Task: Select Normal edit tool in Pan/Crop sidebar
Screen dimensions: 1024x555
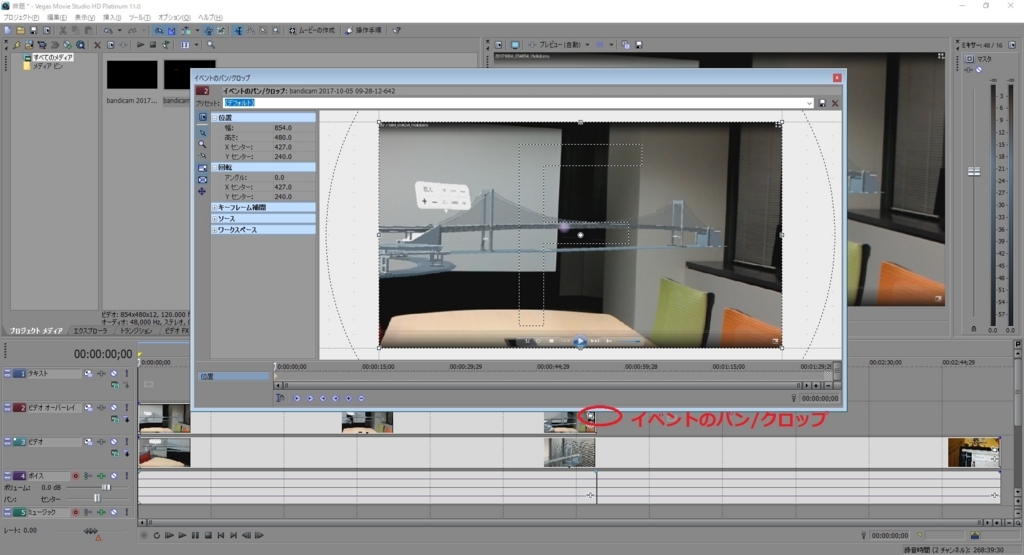Action: (202, 133)
